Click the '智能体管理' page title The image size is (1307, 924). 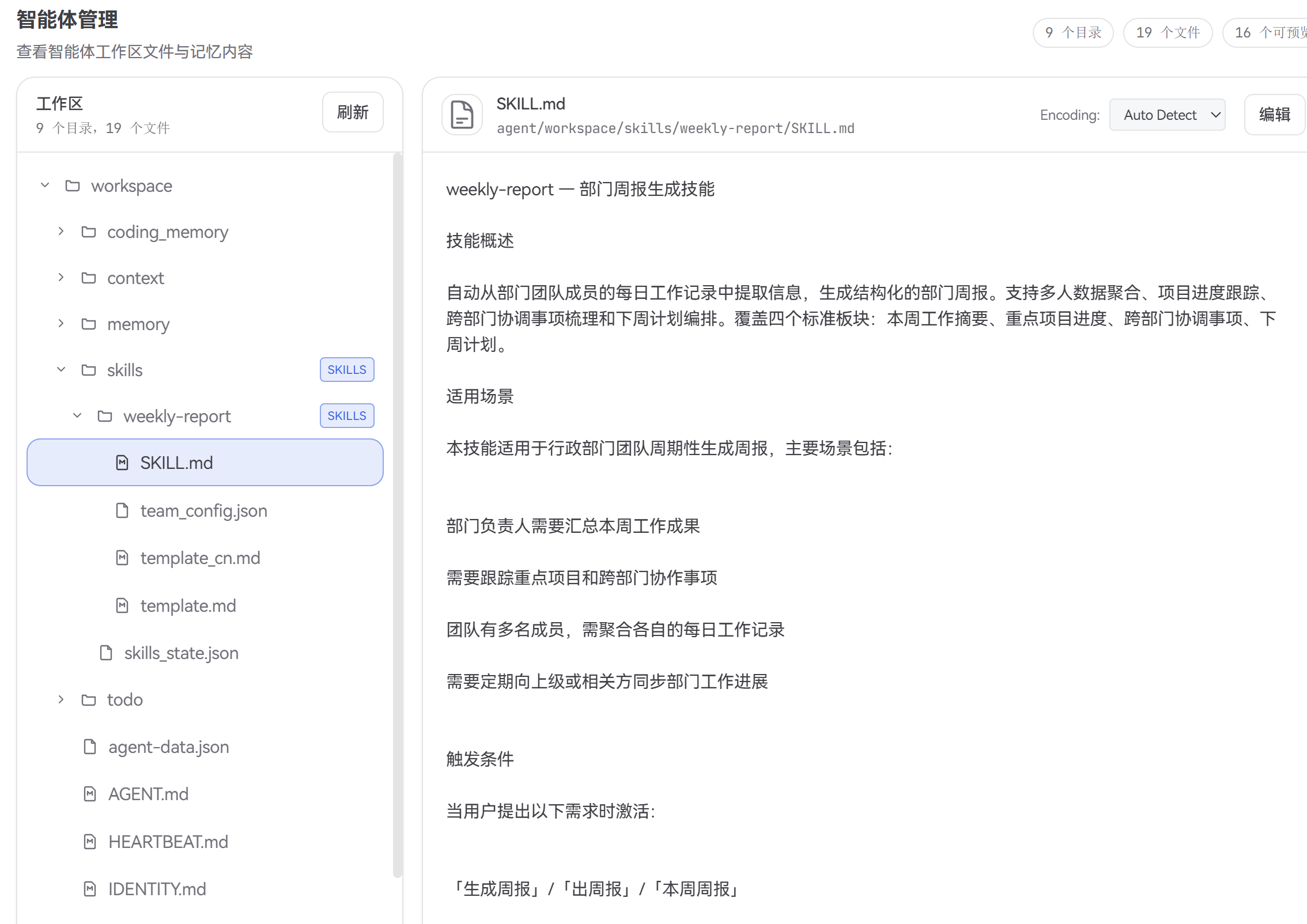click(67, 20)
